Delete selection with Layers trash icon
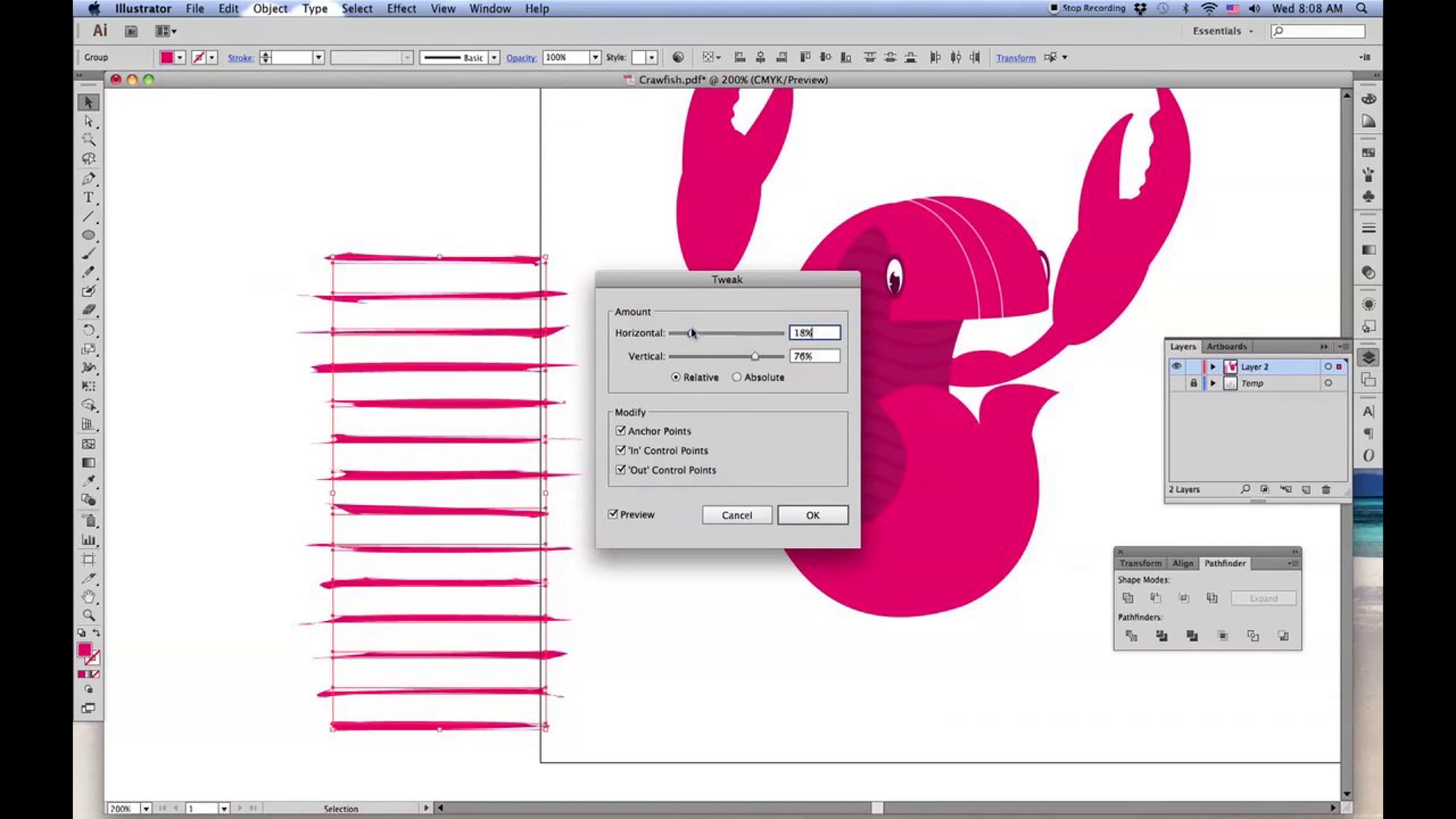1456x819 pixels. [x=1326, y=490]
